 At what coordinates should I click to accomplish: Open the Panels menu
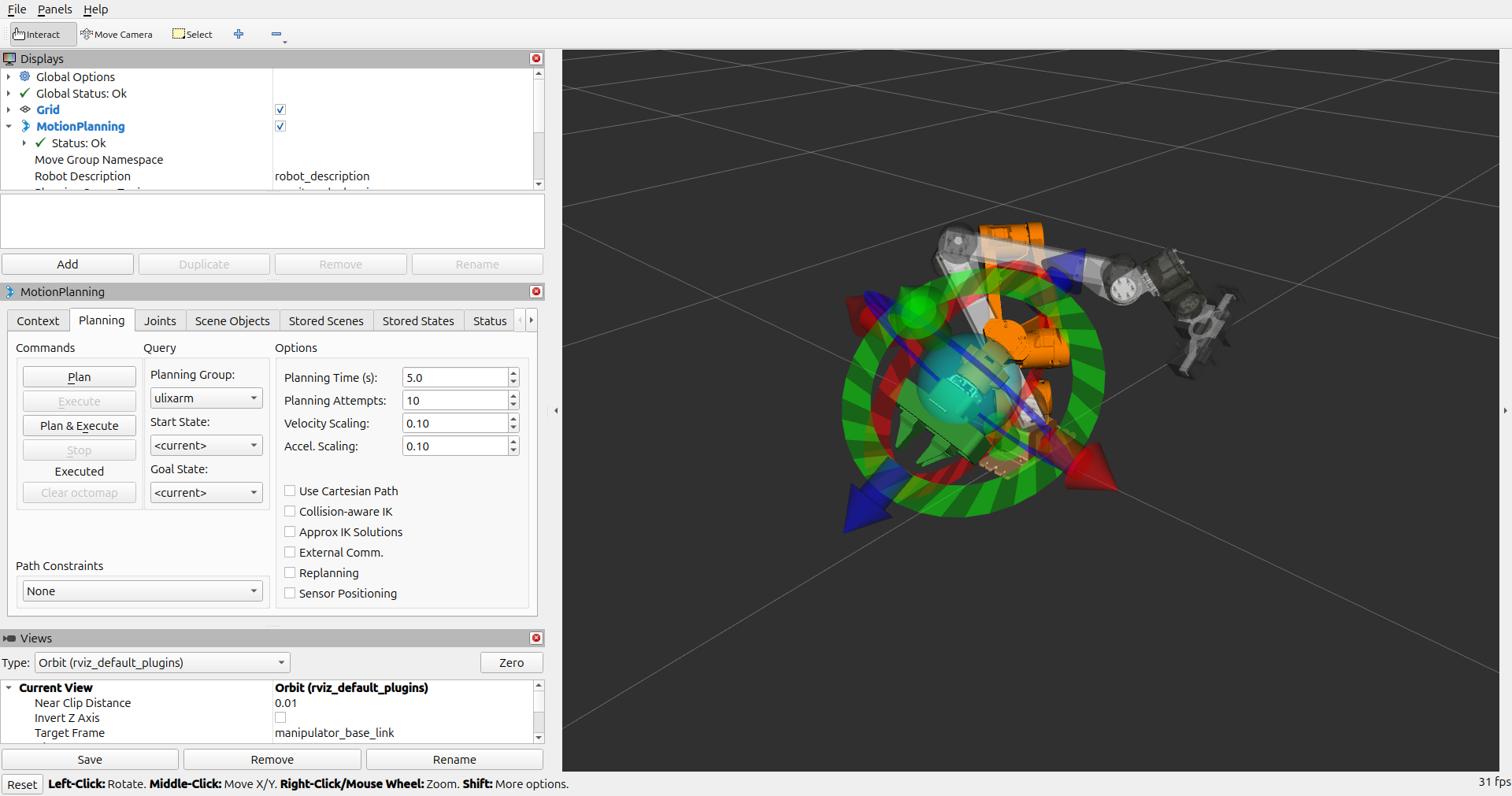click(x=54, y=9)
